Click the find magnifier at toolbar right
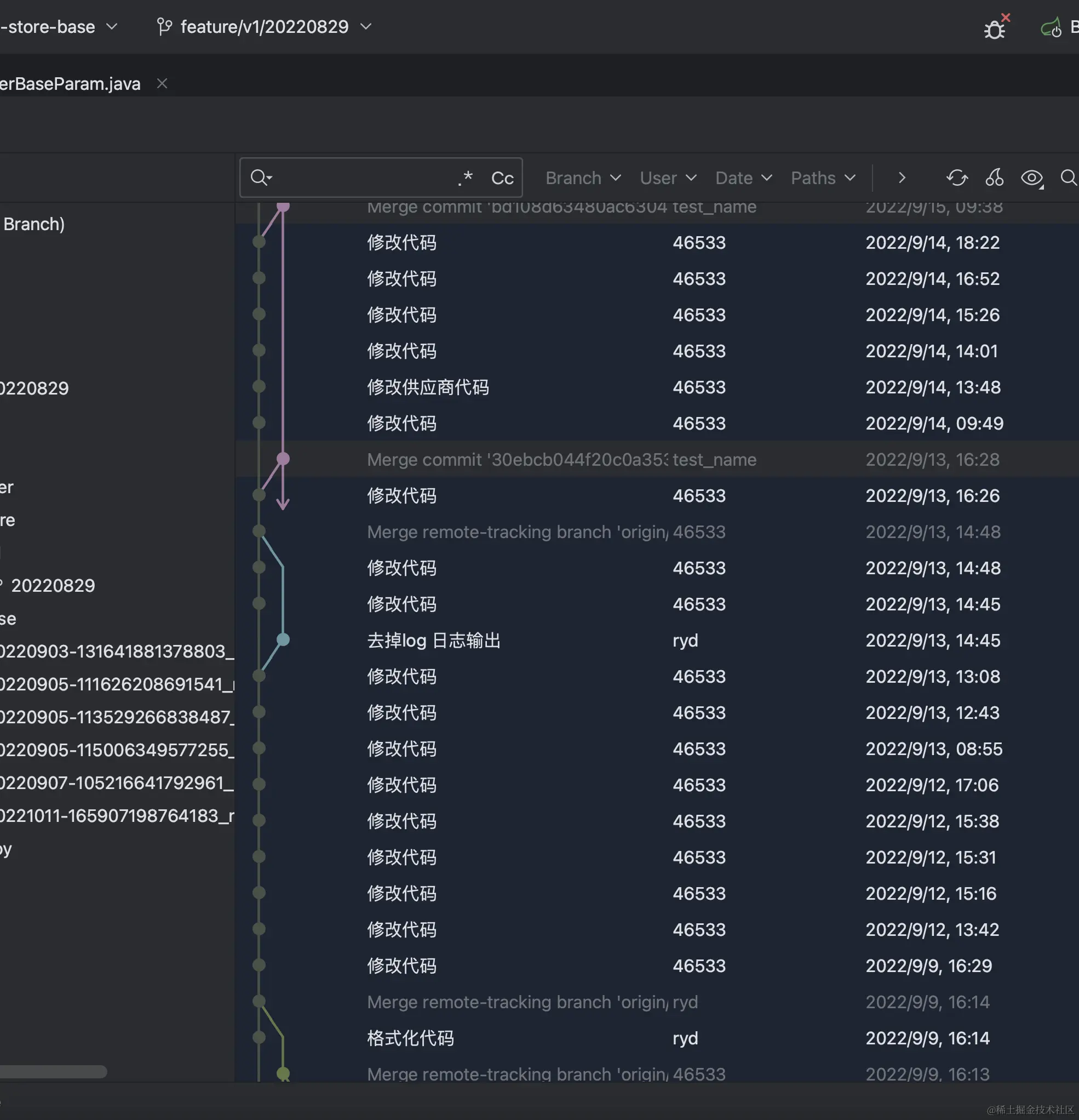The image size is (1079, 1120). tap(1068, 178)
